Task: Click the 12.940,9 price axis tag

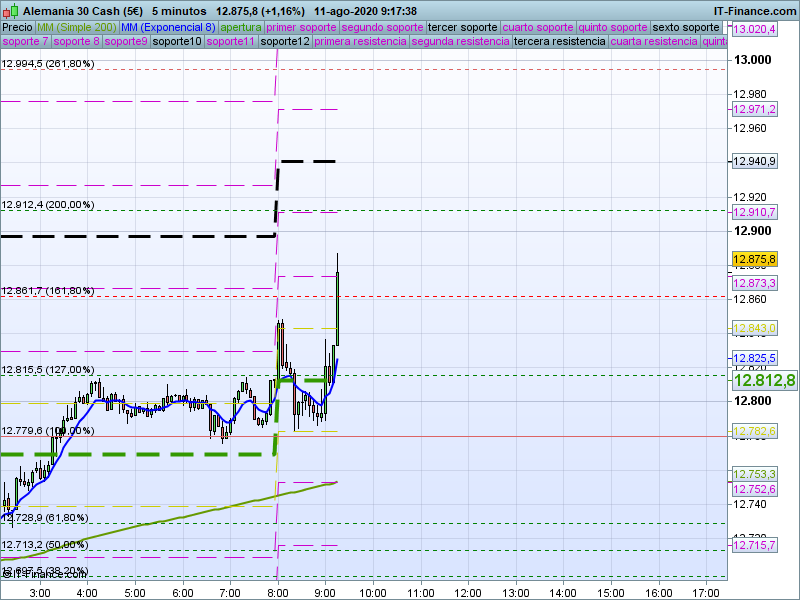Action: tap(755, 161)
